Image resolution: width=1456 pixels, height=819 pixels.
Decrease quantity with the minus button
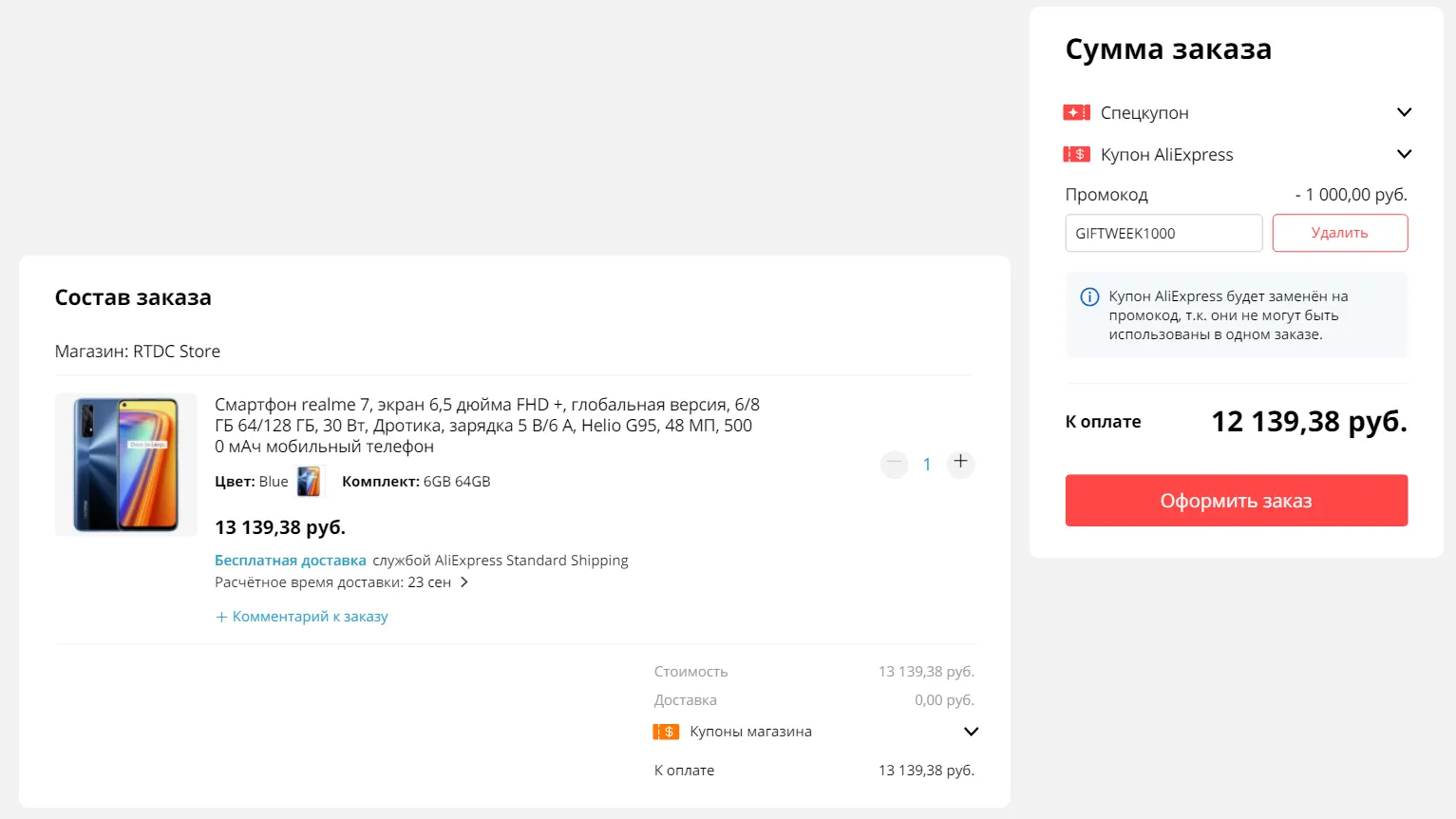(x=894, y=463)
